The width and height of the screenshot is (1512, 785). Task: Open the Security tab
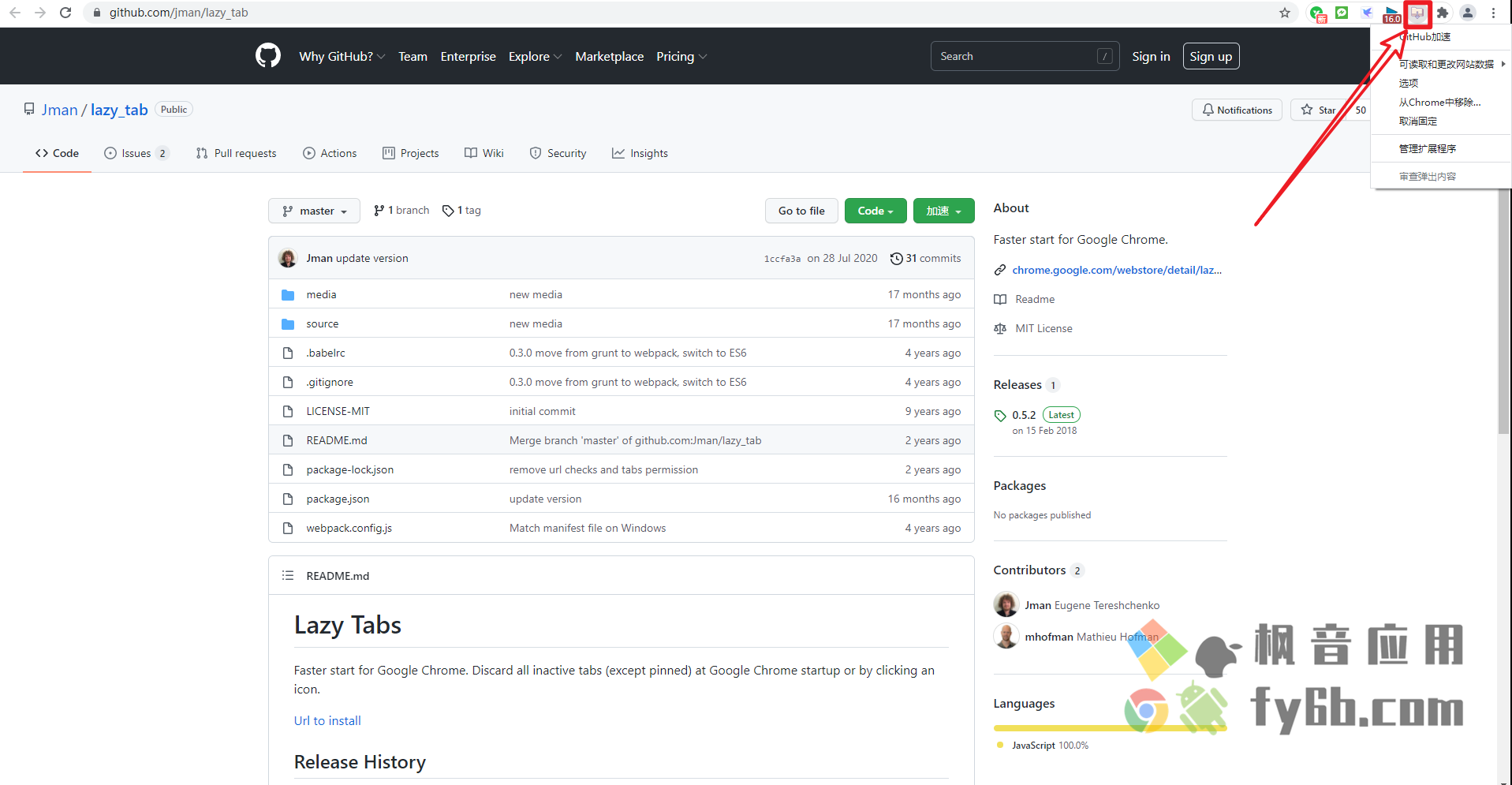[x=558, y=153]
